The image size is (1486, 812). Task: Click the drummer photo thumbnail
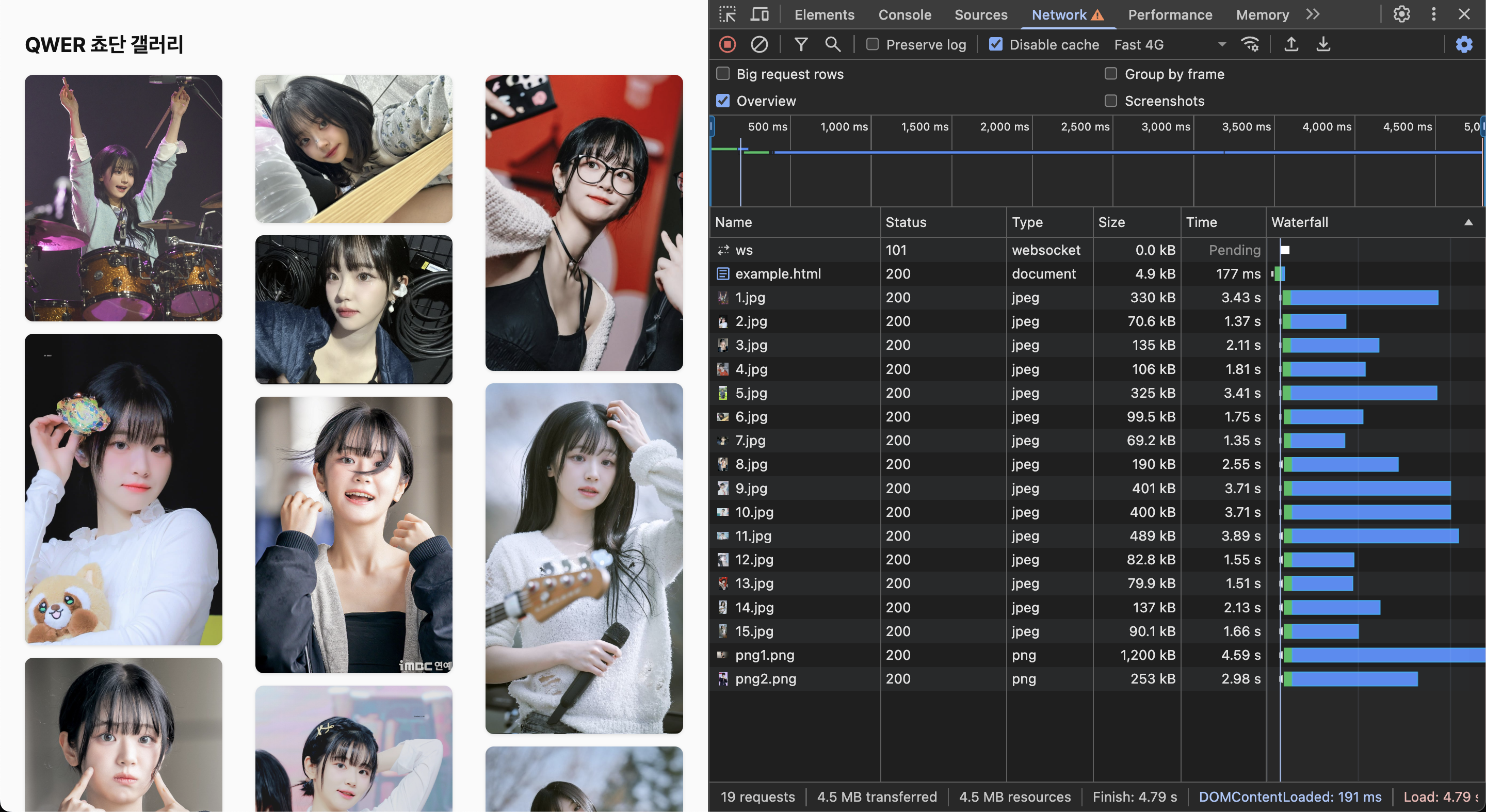click(123, 198)
